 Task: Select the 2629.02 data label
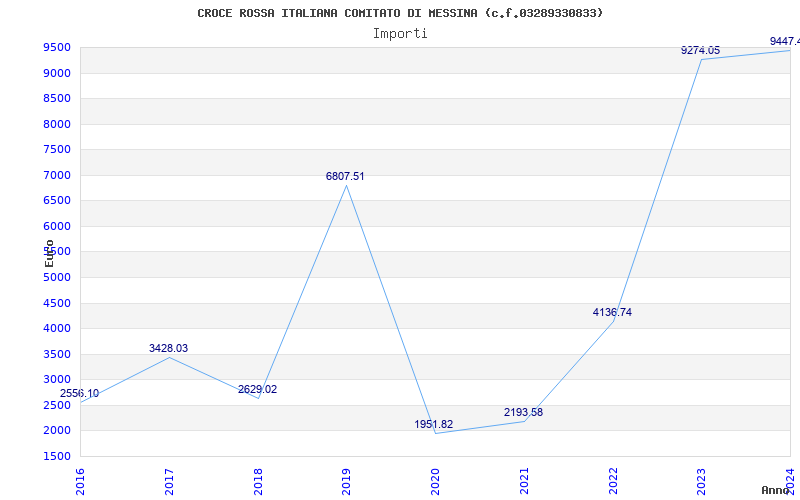pos(258,389)
